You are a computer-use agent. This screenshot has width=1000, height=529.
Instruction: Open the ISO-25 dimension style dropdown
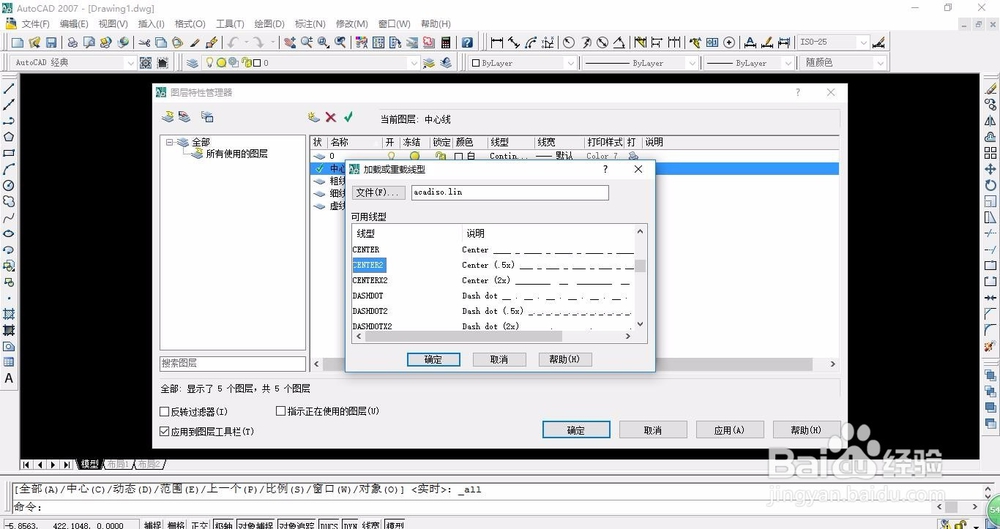[x=864, y=43]
